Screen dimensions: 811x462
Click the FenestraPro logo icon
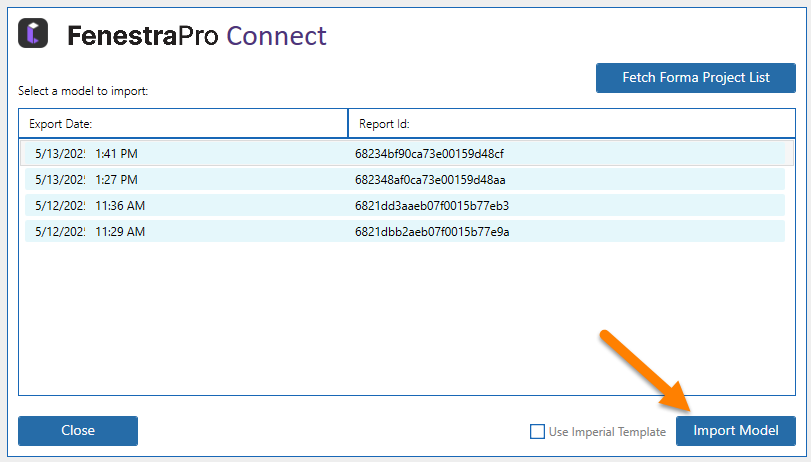coord(33,33)
